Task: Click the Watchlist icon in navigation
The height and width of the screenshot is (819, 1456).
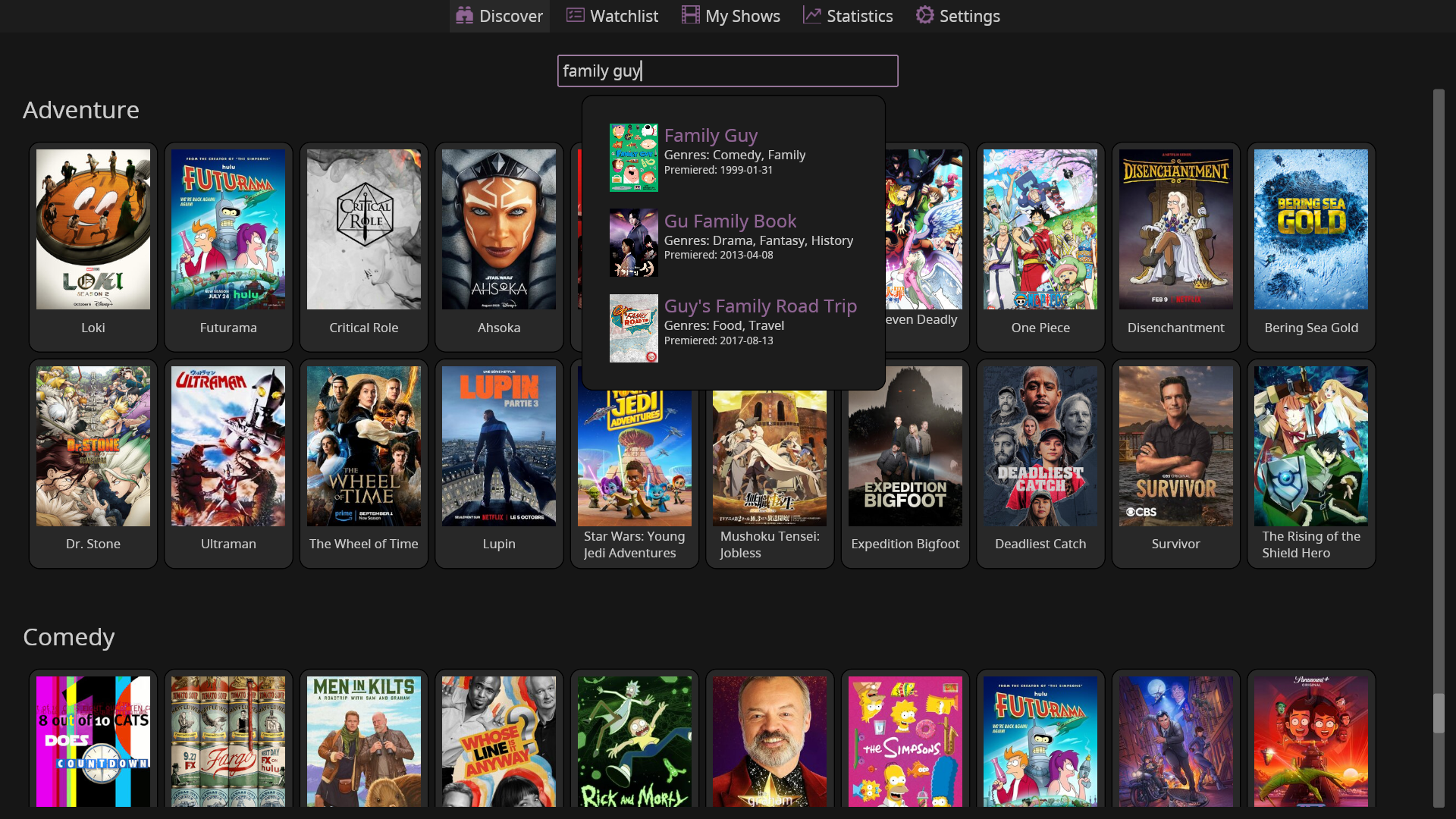Action: pyautogui.click(x=575, y=15)
